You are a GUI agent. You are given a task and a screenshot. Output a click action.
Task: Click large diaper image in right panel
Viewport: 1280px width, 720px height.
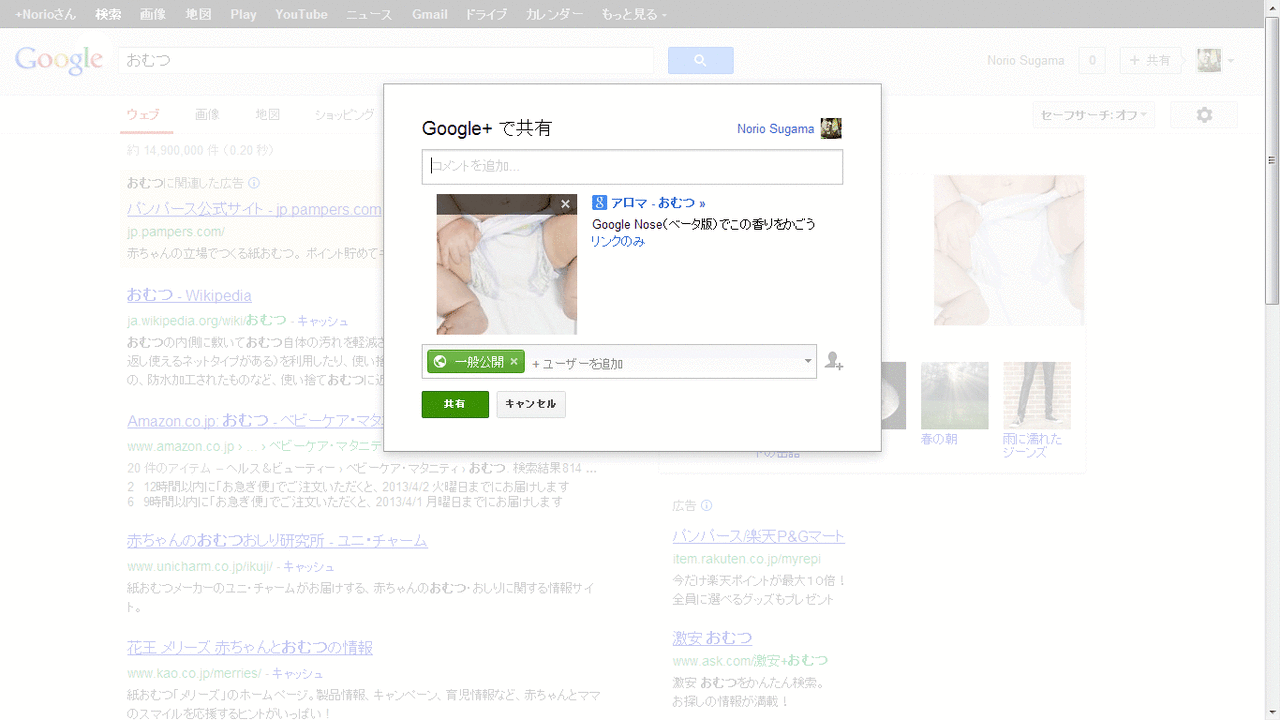click(x=1009, y=250)
